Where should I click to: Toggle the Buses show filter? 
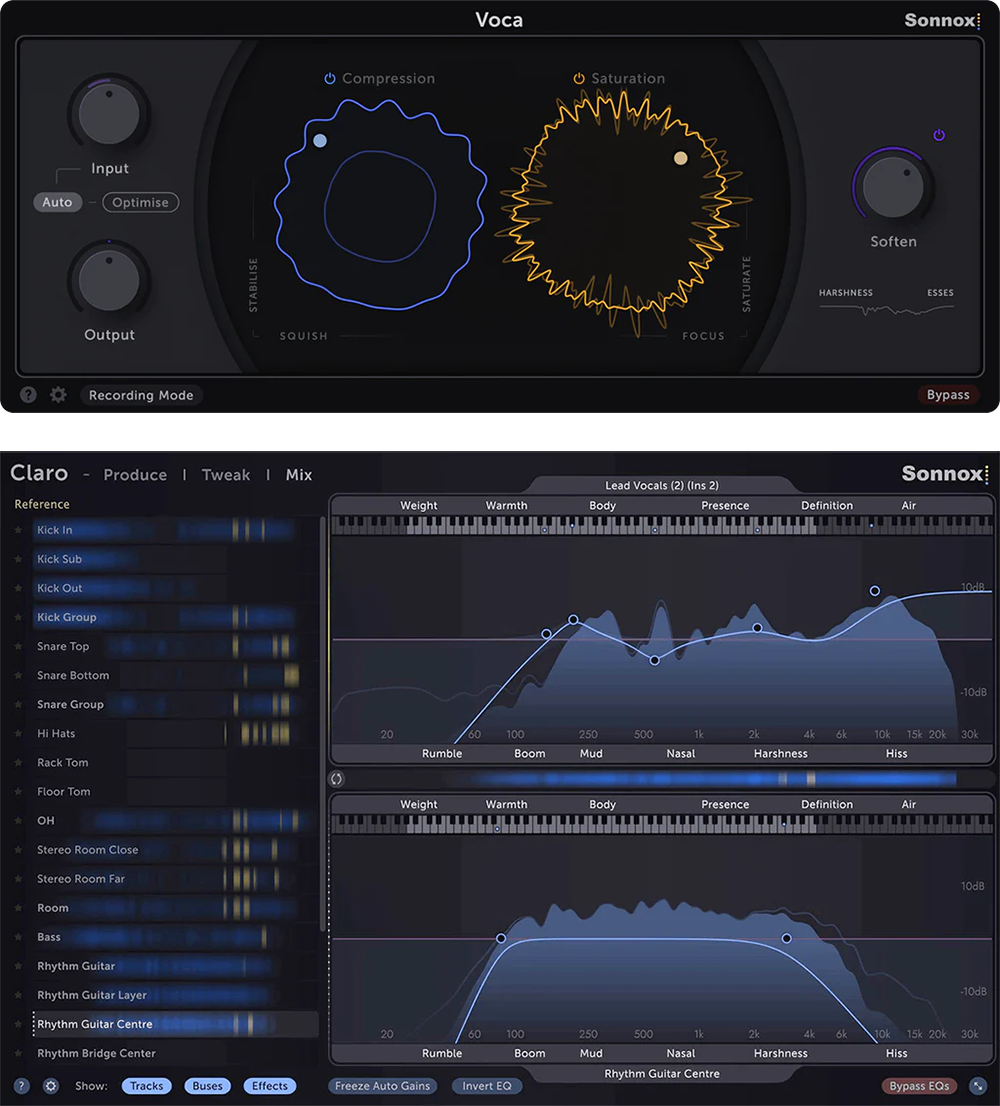click(207, 1086)
